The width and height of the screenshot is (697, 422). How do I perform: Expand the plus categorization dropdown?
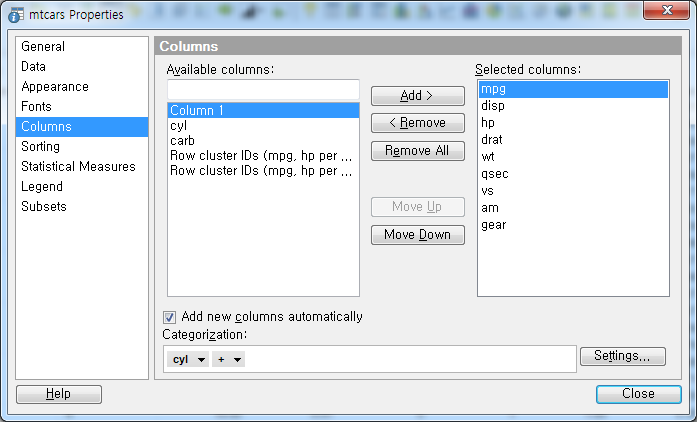click(228, 359)
